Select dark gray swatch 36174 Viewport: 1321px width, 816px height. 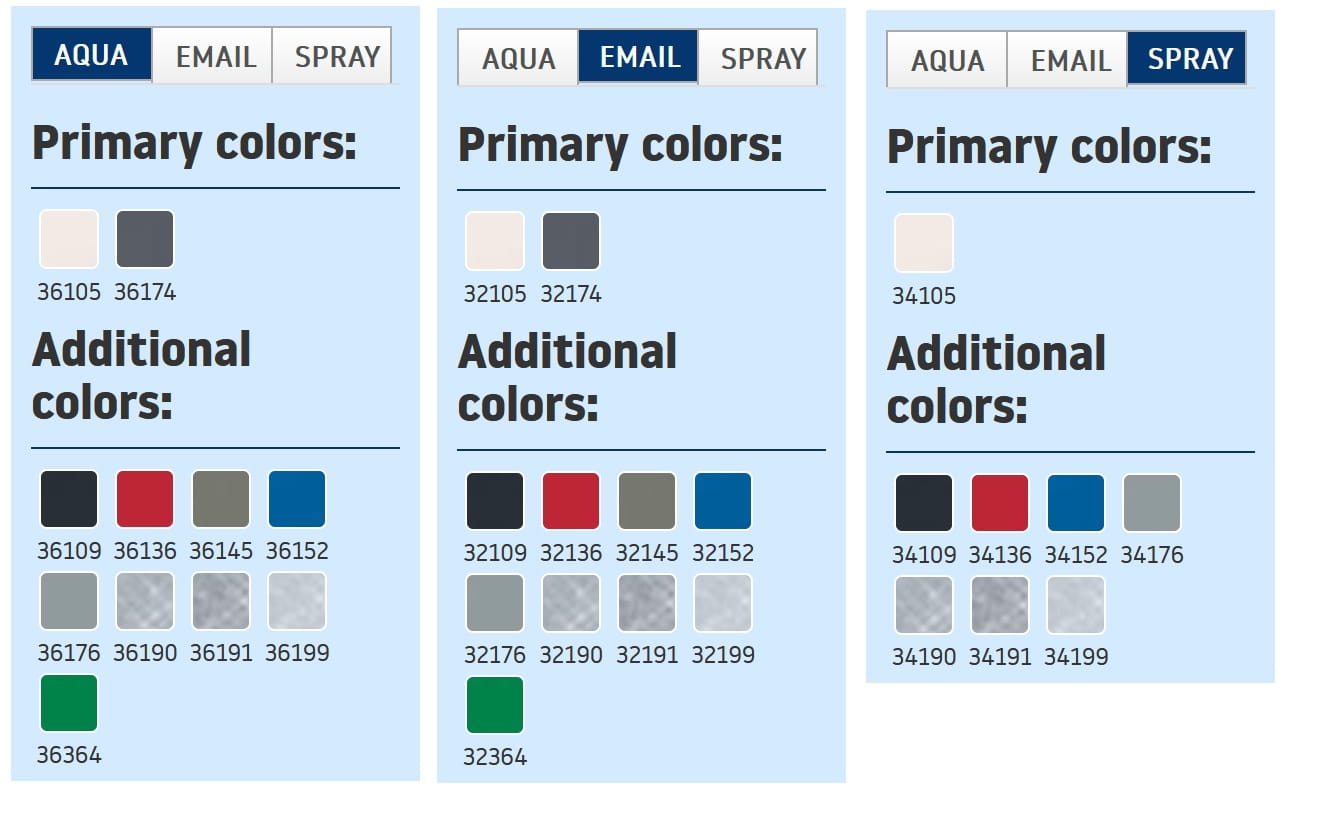pyautogui.click(x=145, y=239)
